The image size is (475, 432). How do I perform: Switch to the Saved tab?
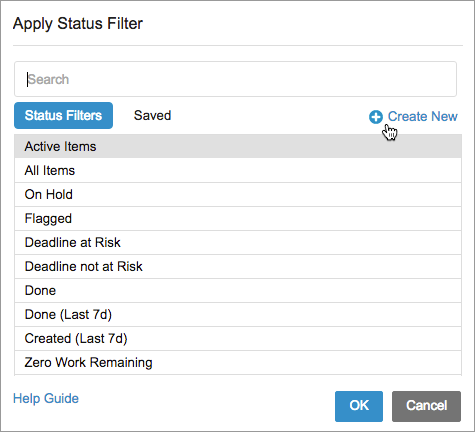click(152, 115)
